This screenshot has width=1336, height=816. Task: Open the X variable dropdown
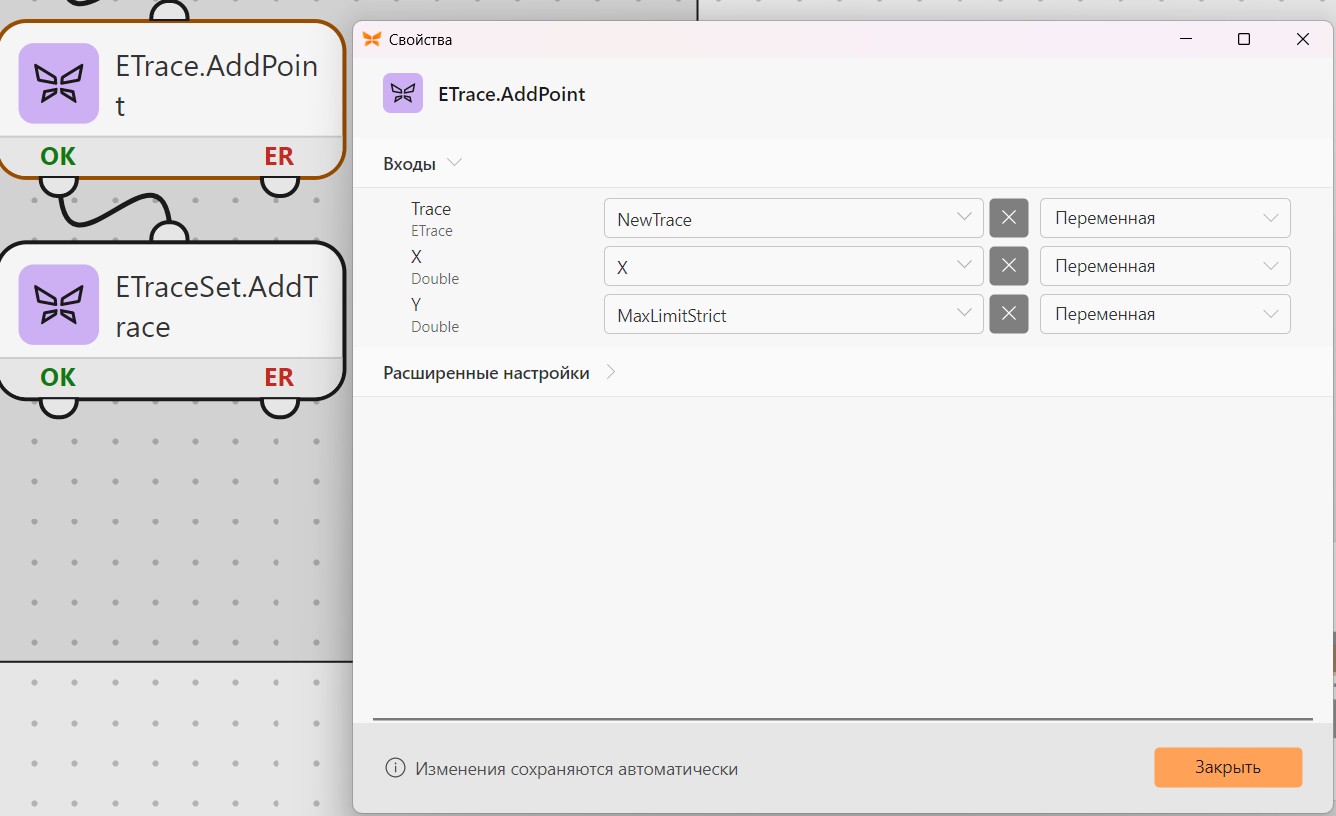pyautogui.click(x=794, y=266)
